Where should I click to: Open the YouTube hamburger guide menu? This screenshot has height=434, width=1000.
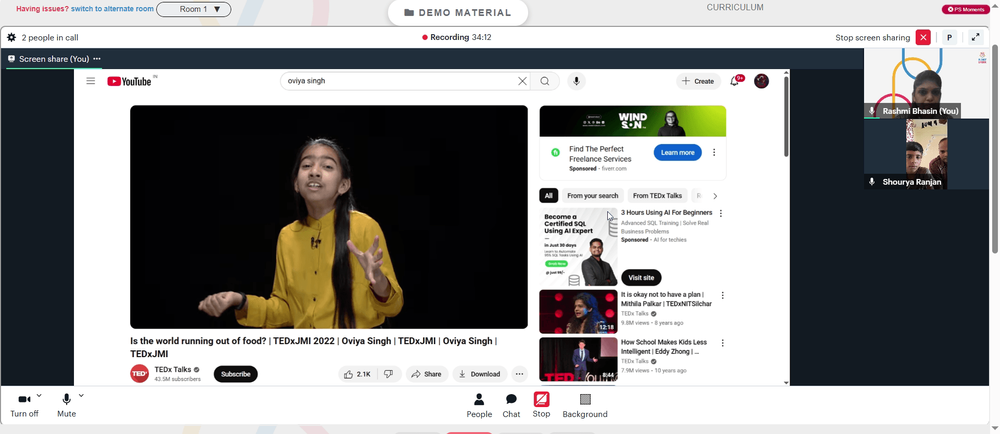tap(91, 81)
